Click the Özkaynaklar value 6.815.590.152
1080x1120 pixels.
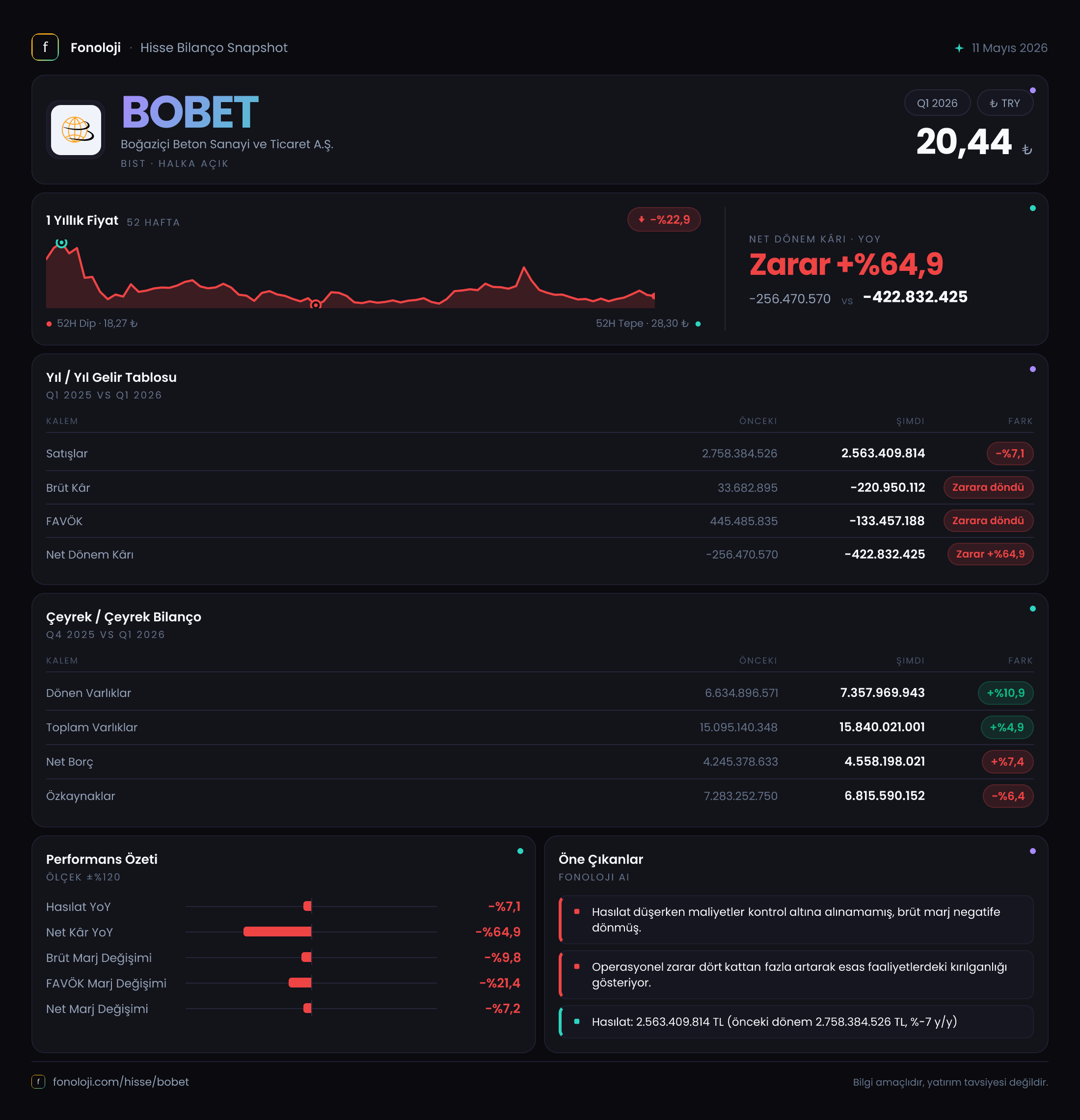pyautogui.click(x=885, y=796)
